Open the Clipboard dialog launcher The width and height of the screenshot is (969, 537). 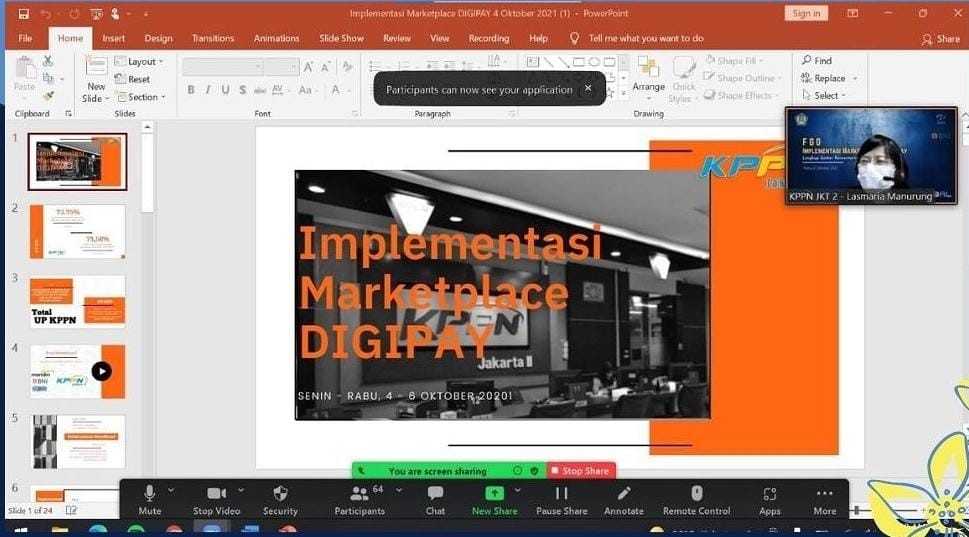click(x=68, y=114)
